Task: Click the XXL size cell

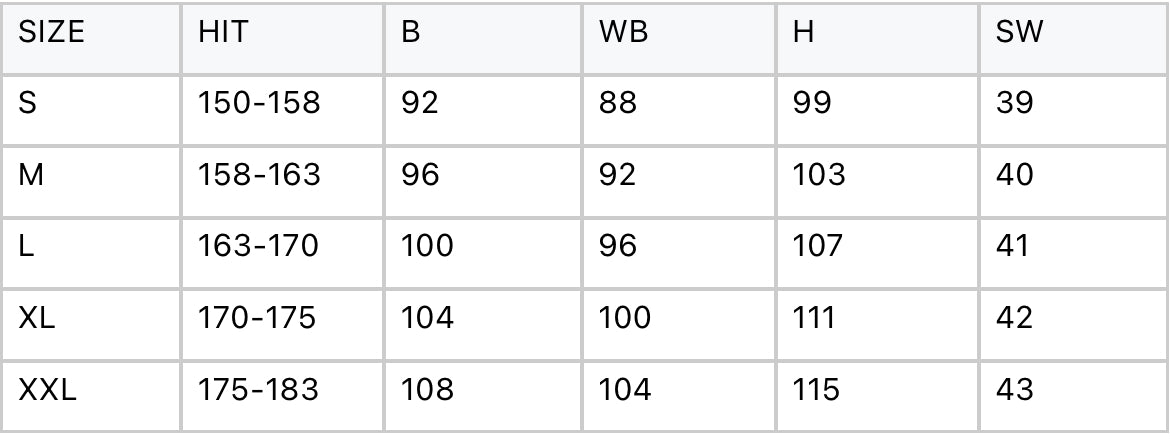Action: point(47,389)
